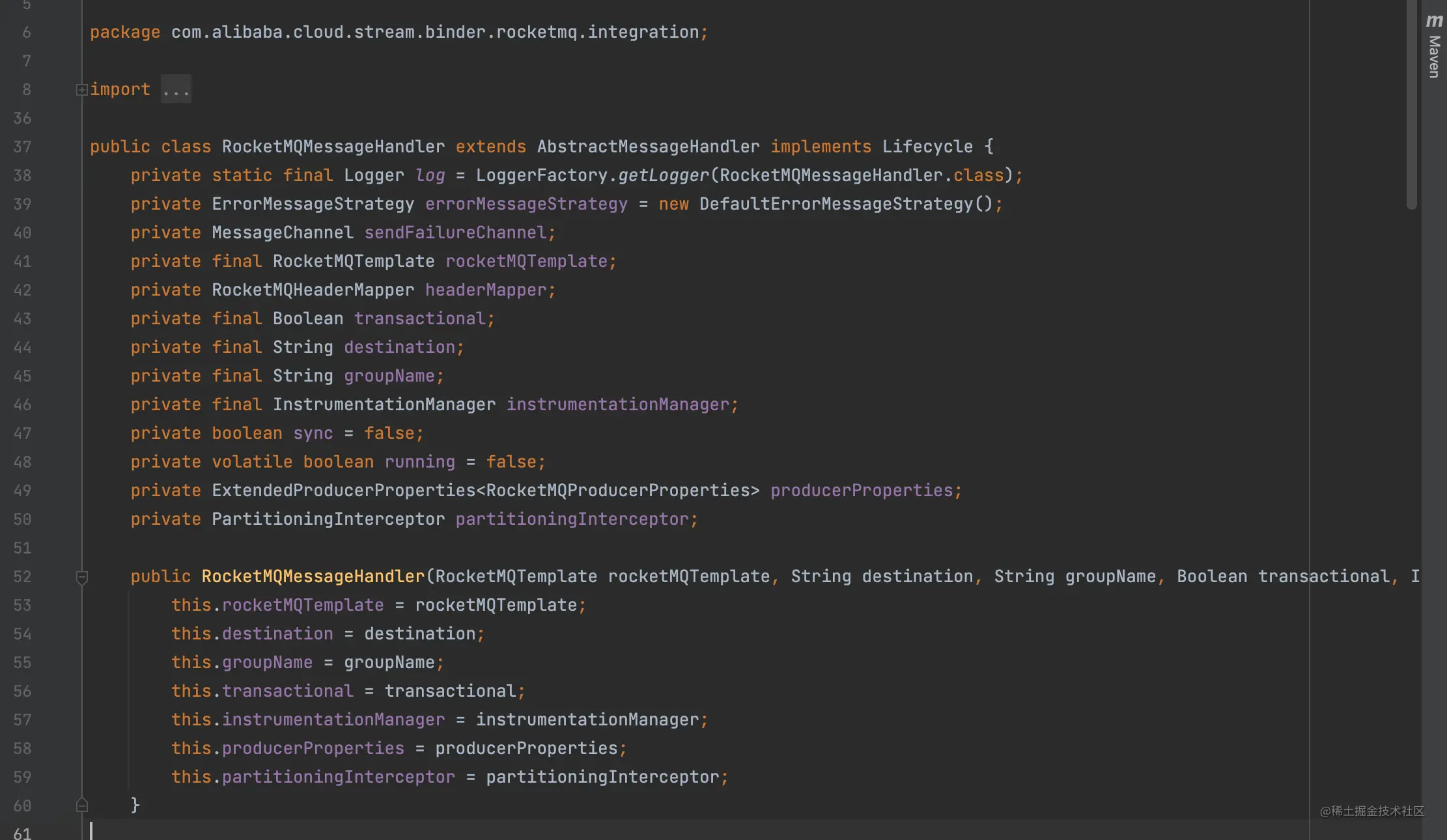Collapse the RocketMQMessageHandler constructor fold marker
1447x840 pixels.
(x=82, y=577)
